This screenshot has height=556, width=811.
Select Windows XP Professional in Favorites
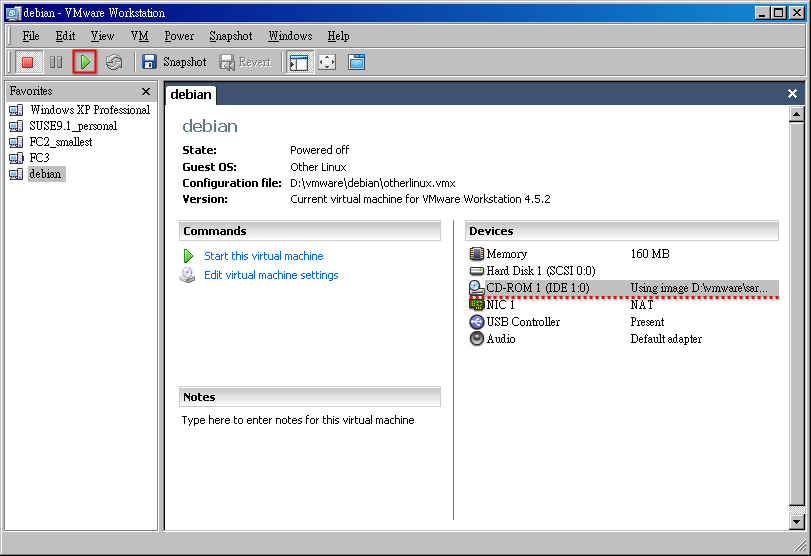pyautogui.click(x=89, y=110)
